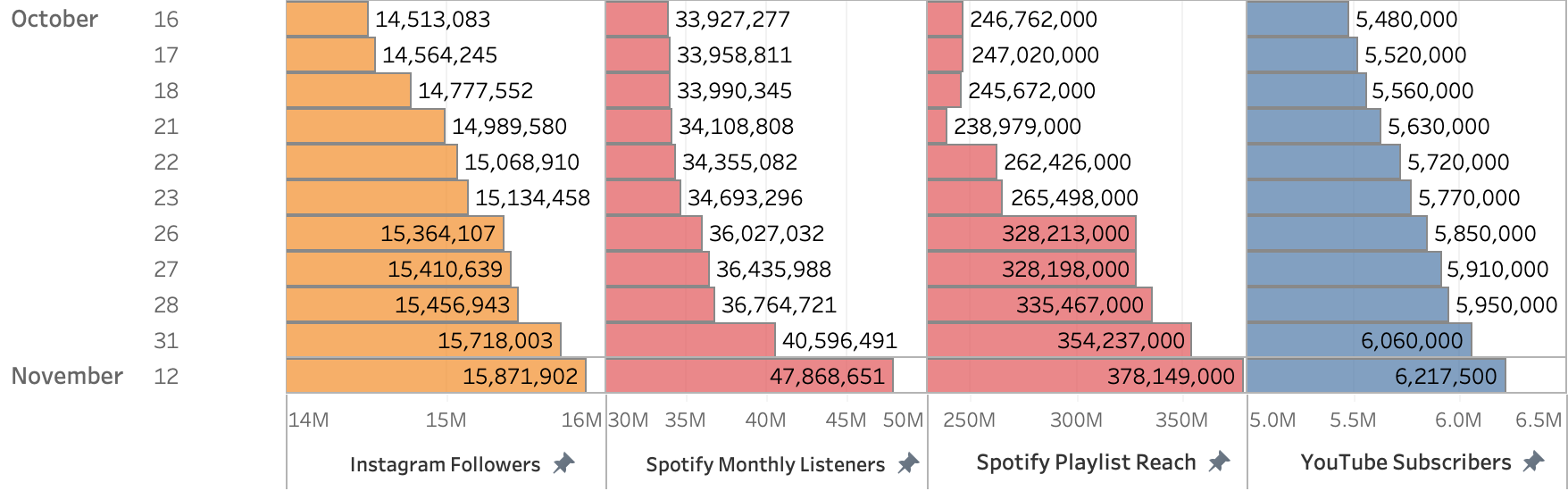Click the November YouTube bar 6,217,500
The height and width of the screenshot is (491, 1568).
(1376, 376)
